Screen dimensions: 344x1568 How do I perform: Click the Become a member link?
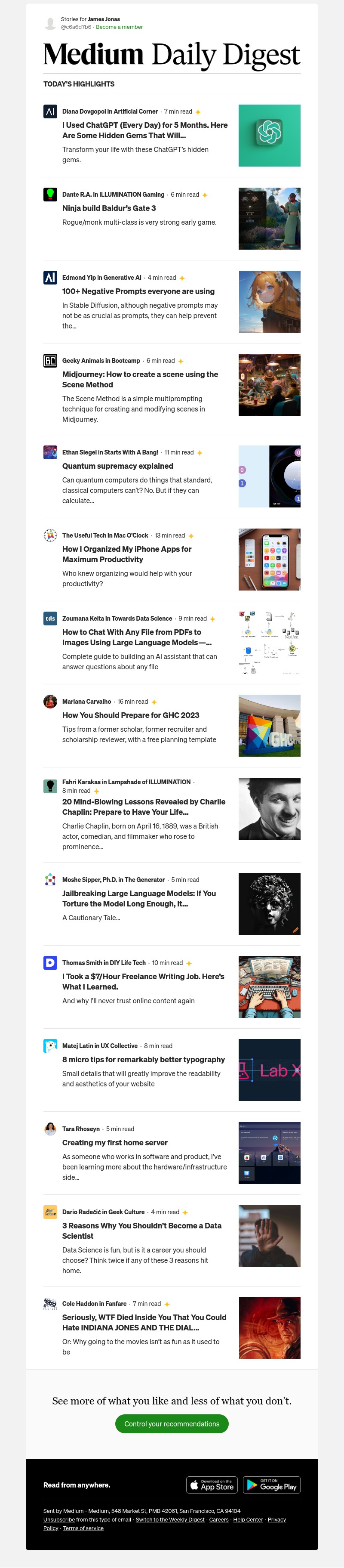pos(119,27)
